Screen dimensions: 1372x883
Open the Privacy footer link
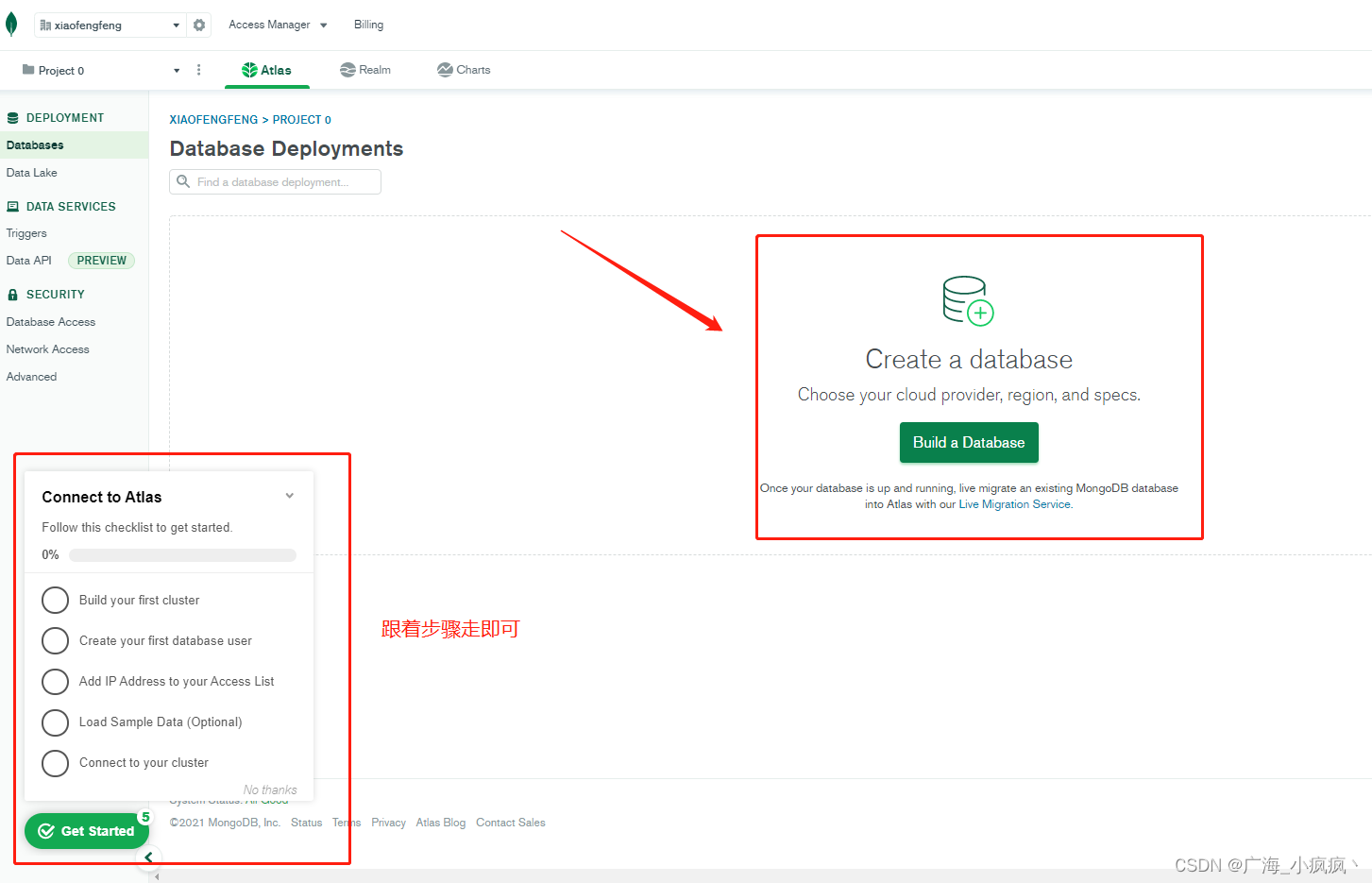click(388, 823)
